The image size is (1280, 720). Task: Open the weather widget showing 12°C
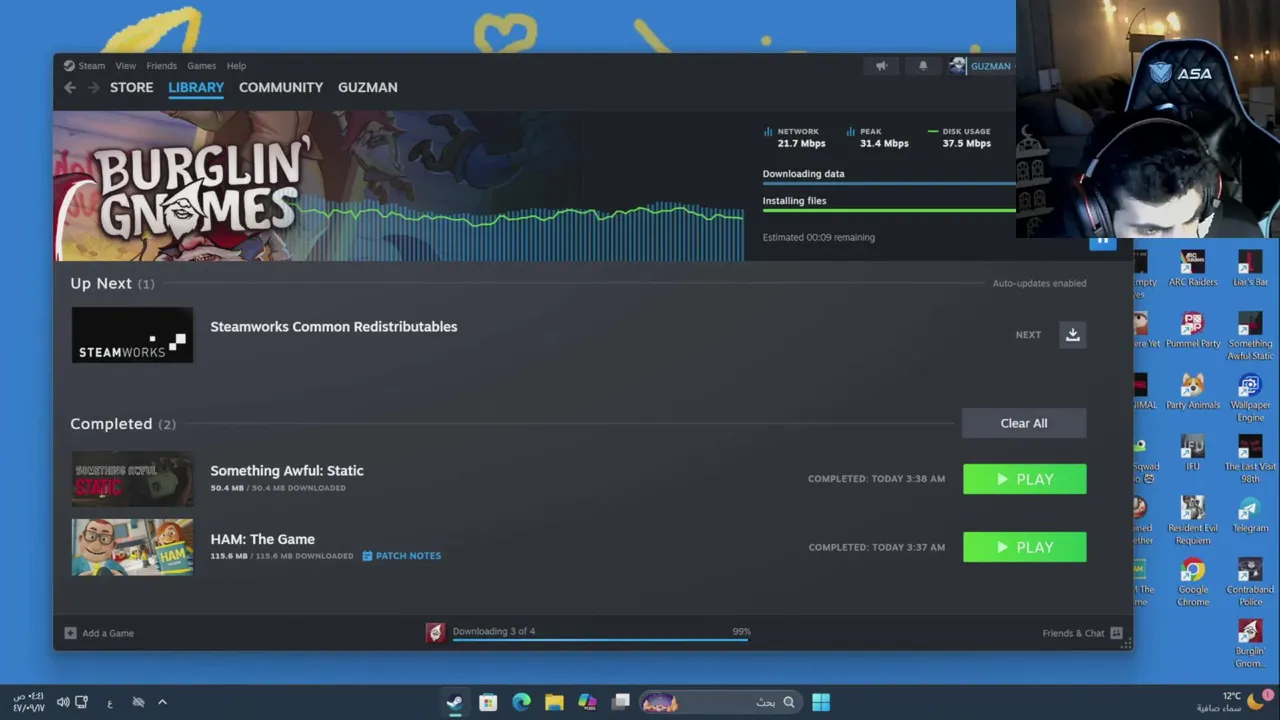[1235, 702]
